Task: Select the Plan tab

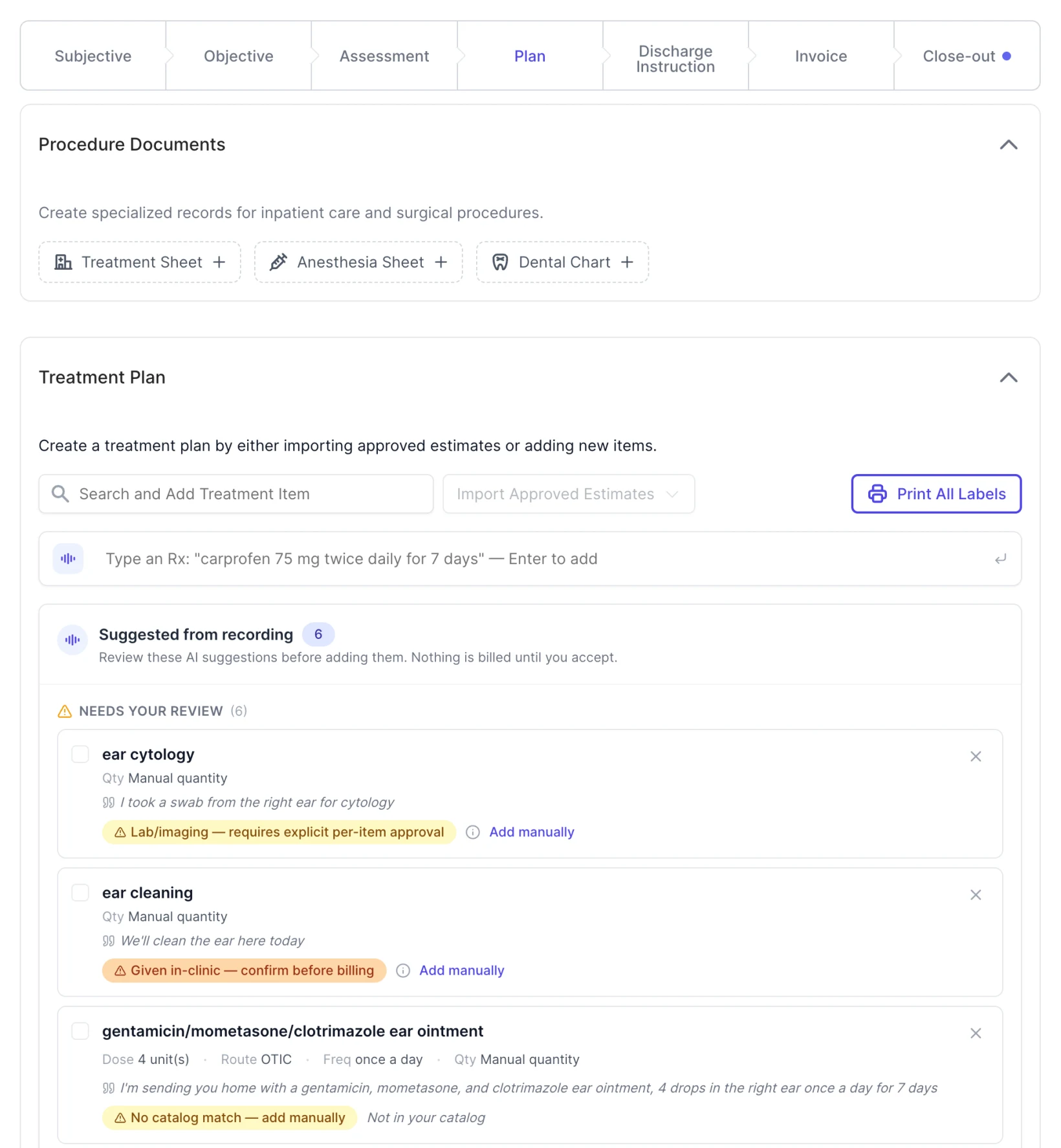Action: point(530,56)
